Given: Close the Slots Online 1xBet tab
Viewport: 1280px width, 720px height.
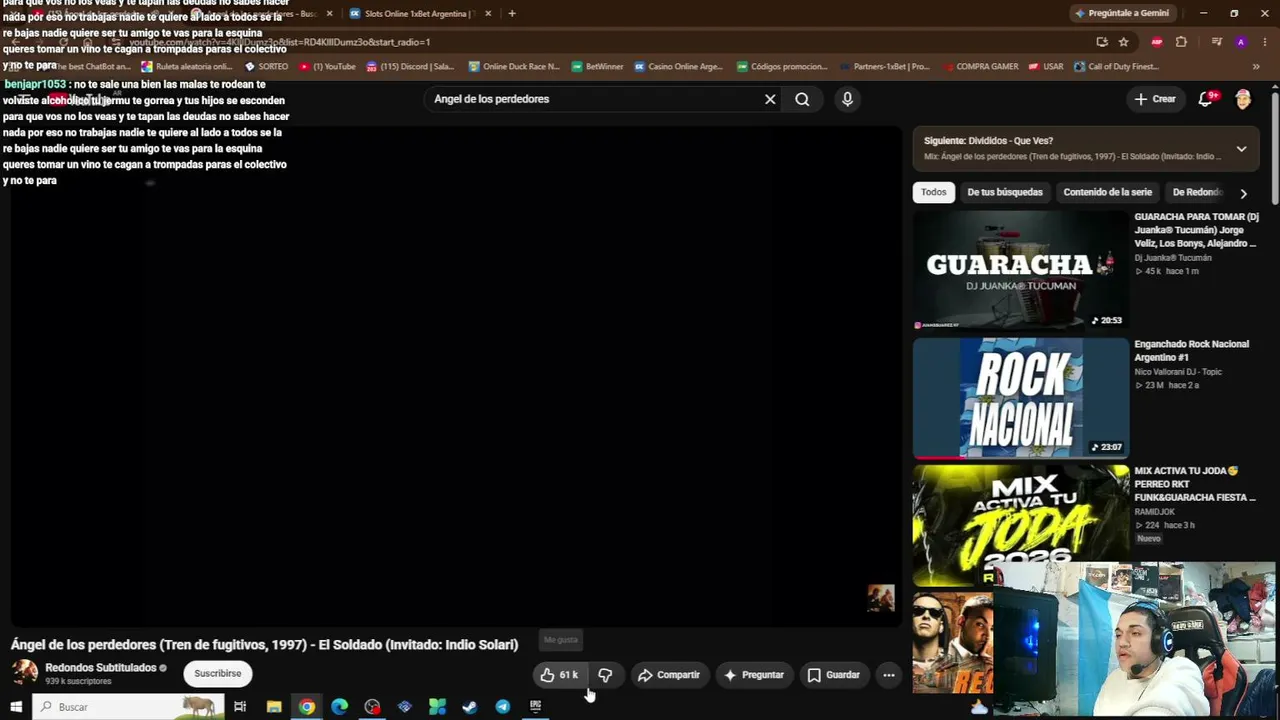Looking at the screenshot, I should (x=488, y=13).
